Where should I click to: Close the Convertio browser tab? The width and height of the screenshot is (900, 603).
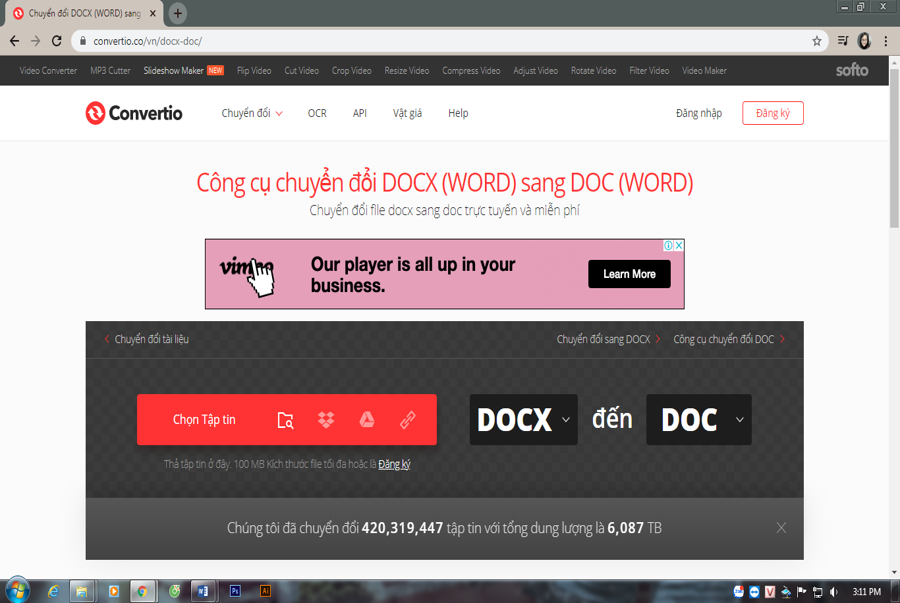coord(153,13)
